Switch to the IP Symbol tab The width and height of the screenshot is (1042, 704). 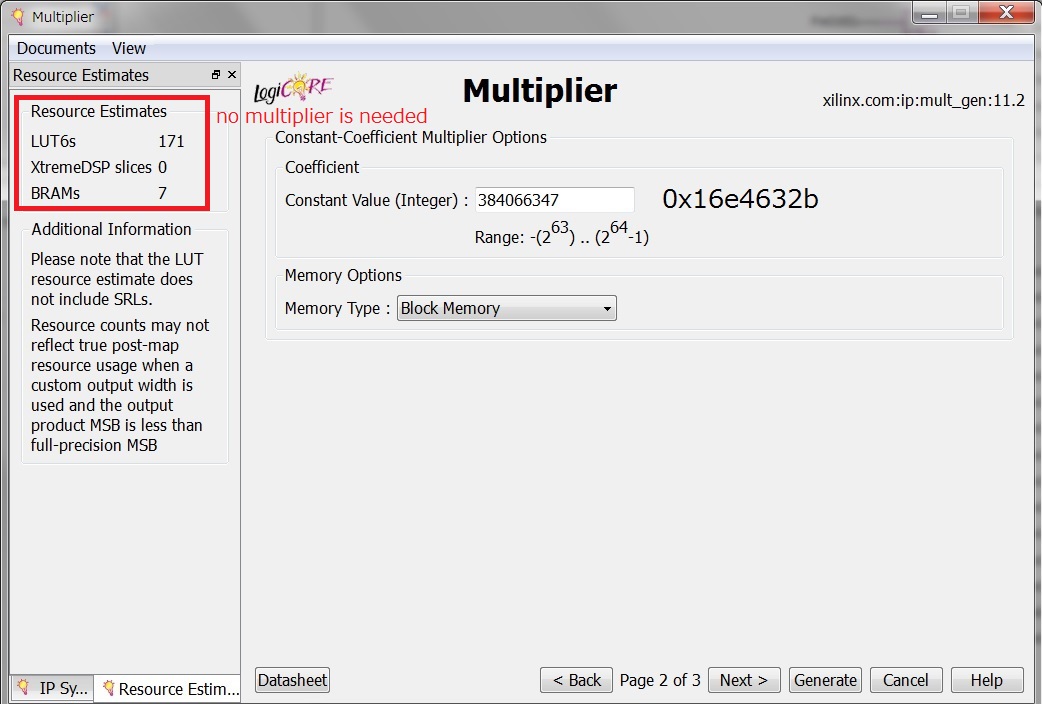[x=52, y=688]
